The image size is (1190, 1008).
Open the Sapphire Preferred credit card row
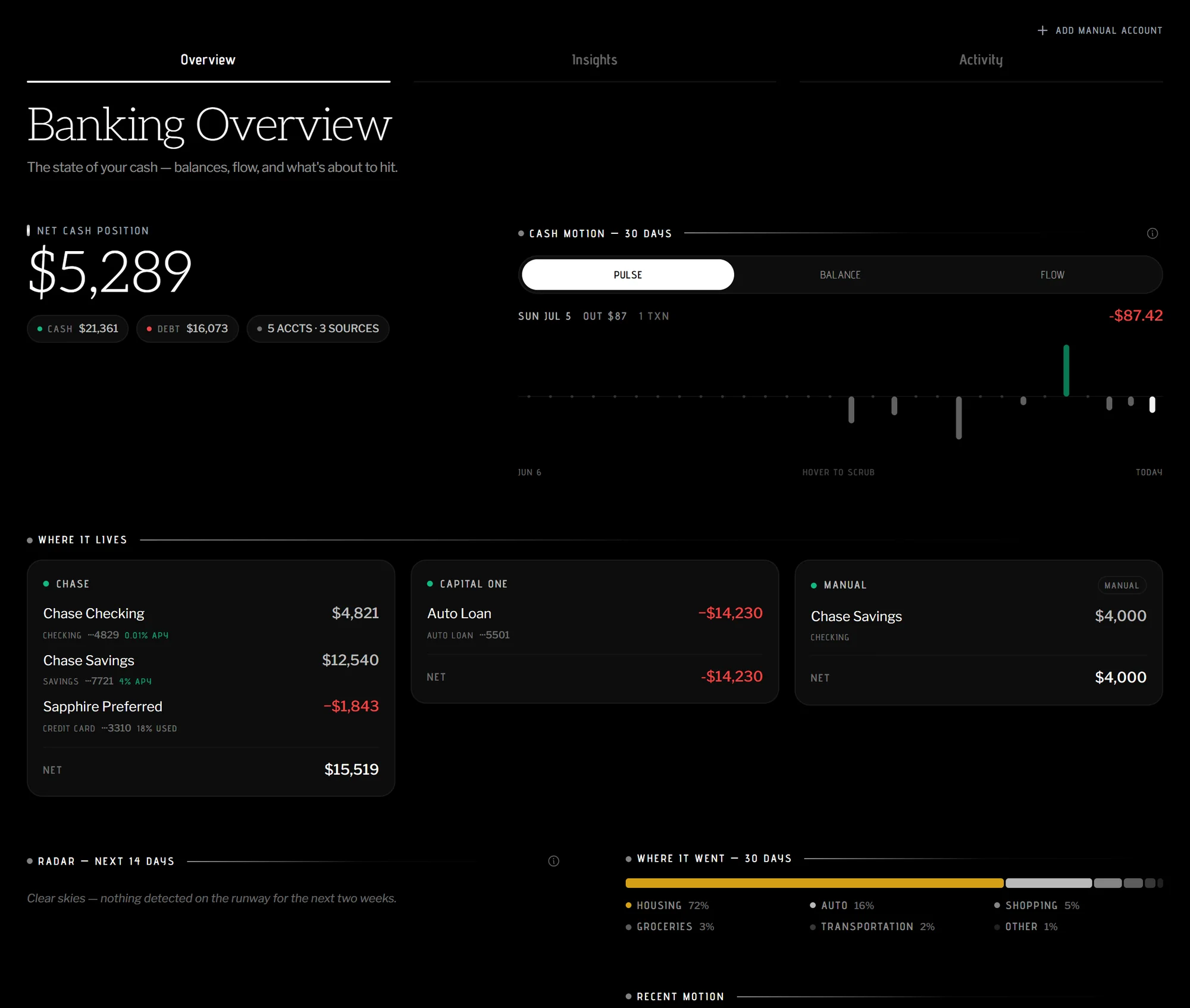tap(211, 716)
